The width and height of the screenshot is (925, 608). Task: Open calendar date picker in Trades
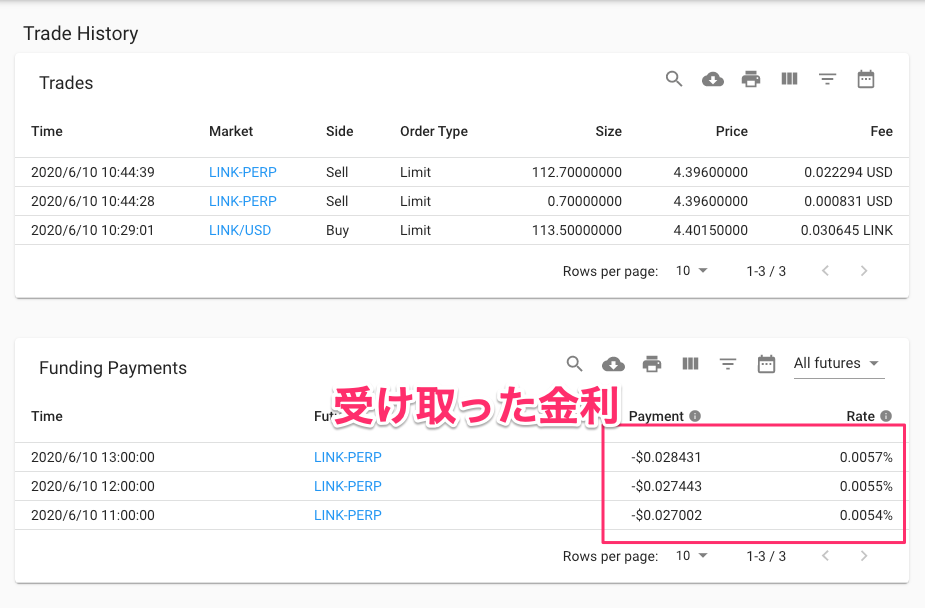[866, 79]
